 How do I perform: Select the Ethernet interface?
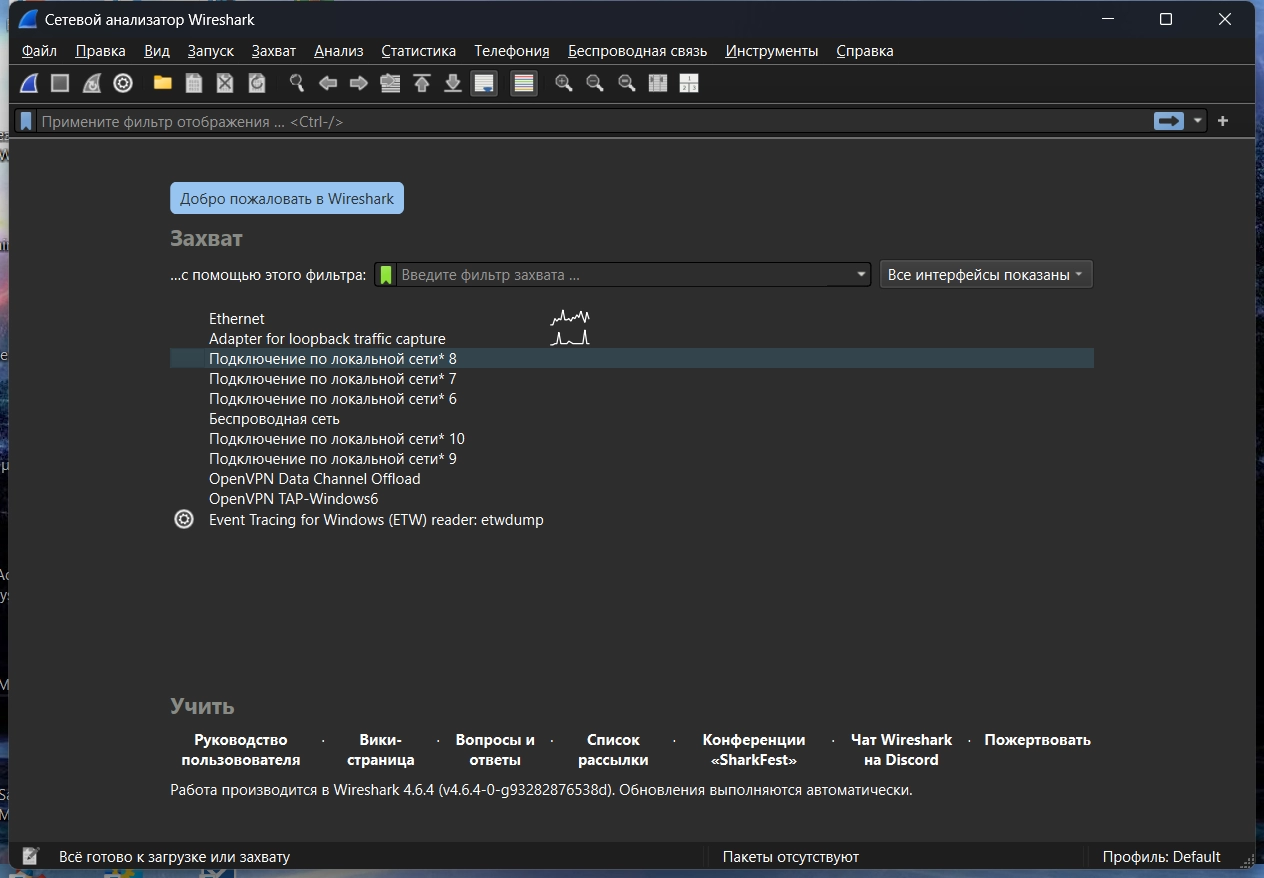(237, 319)
